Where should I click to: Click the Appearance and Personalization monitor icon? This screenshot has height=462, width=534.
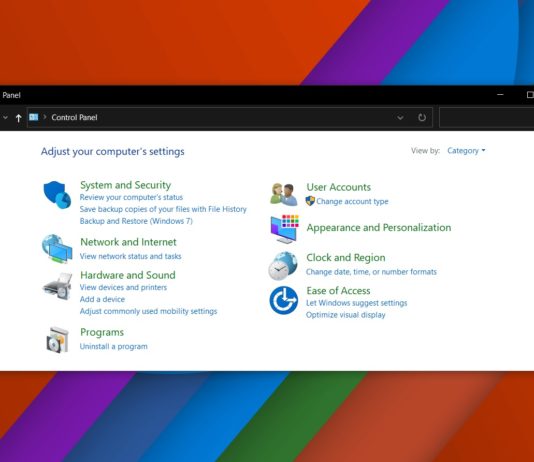click(285, 229)
